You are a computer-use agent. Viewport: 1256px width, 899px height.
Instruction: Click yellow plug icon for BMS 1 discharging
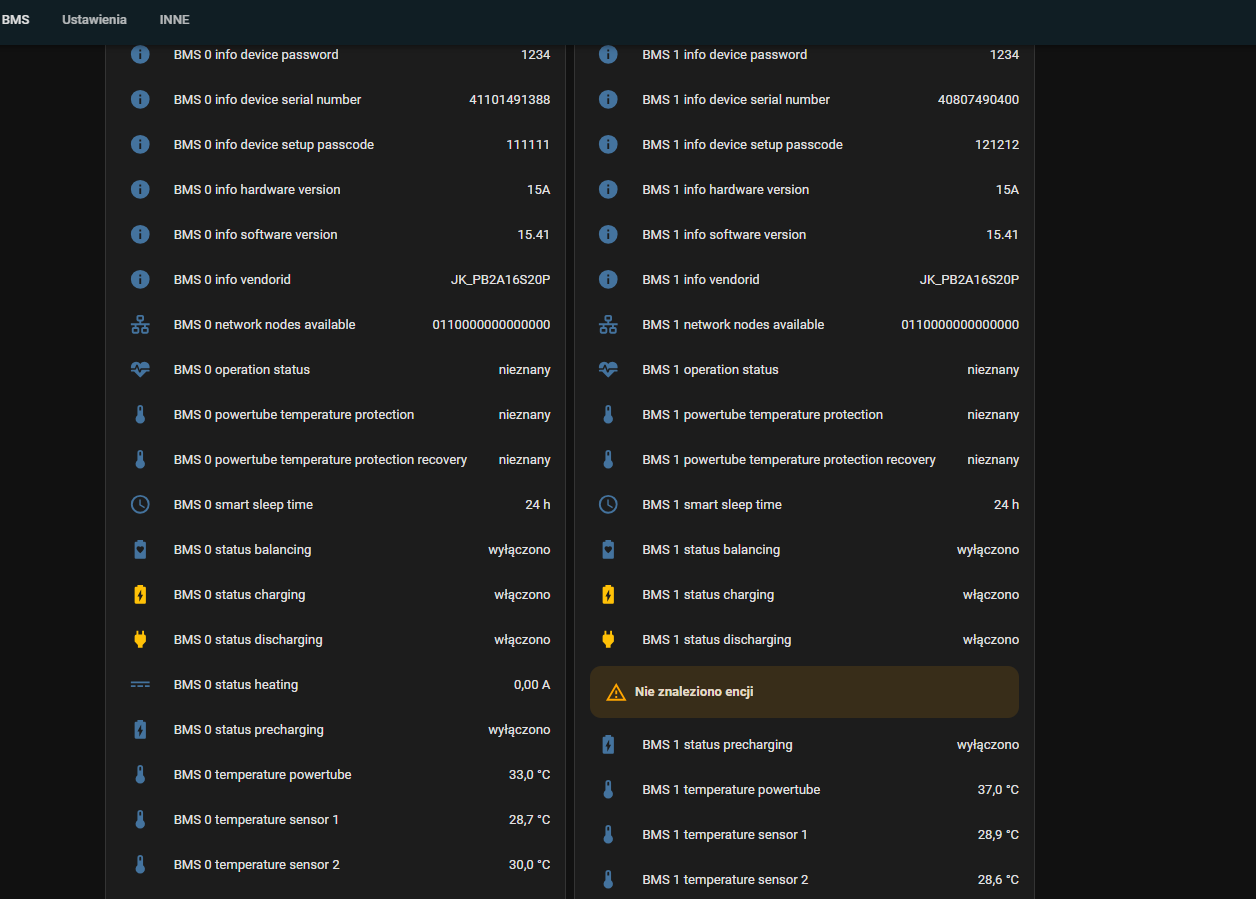click(x=608, y=640)
